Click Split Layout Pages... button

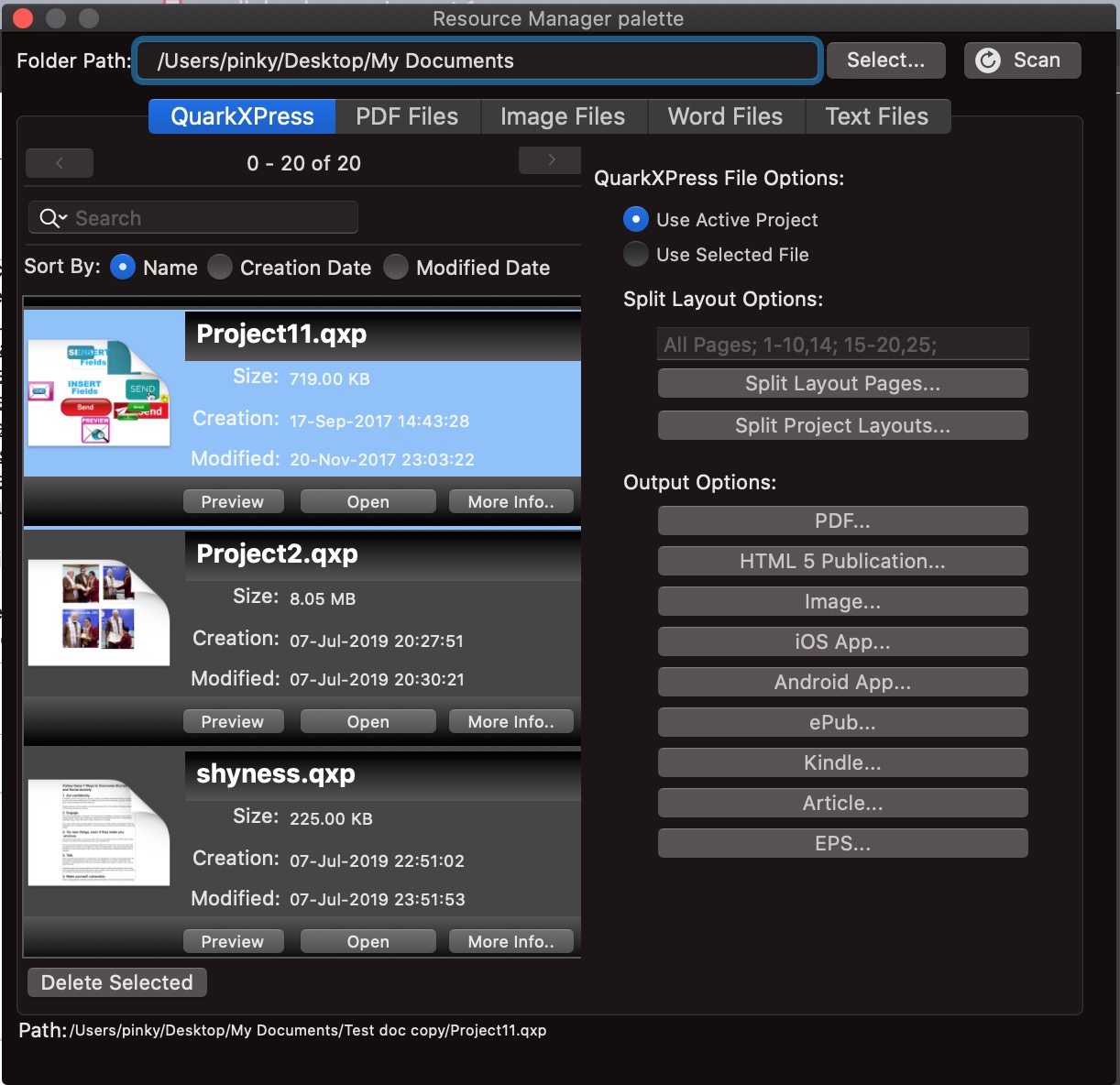click(843, 383)
